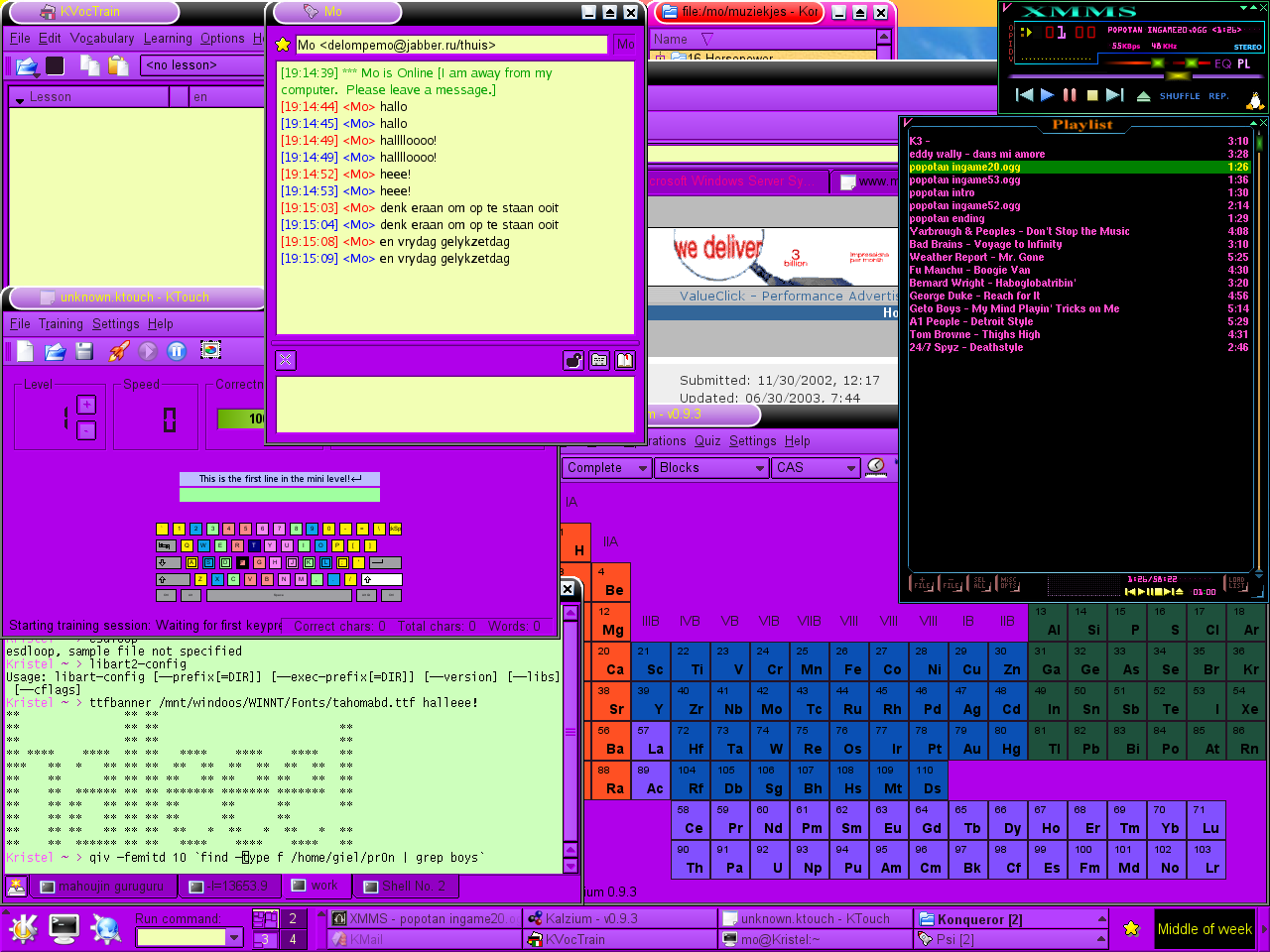
Task: Open the '<no lesson>' combo box in KVocTrain
Action: [203, 65]
